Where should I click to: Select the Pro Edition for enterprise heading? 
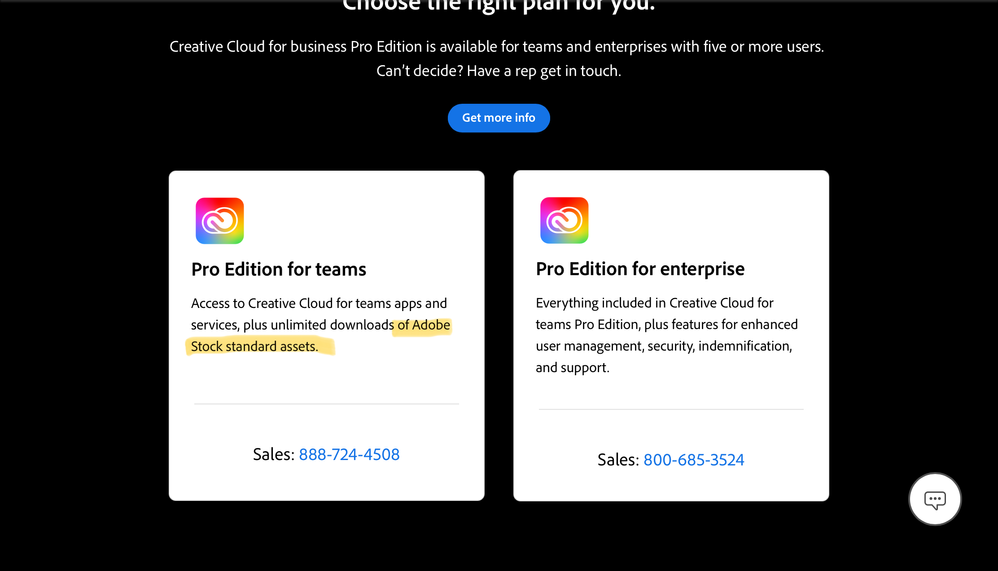point(640,269)
